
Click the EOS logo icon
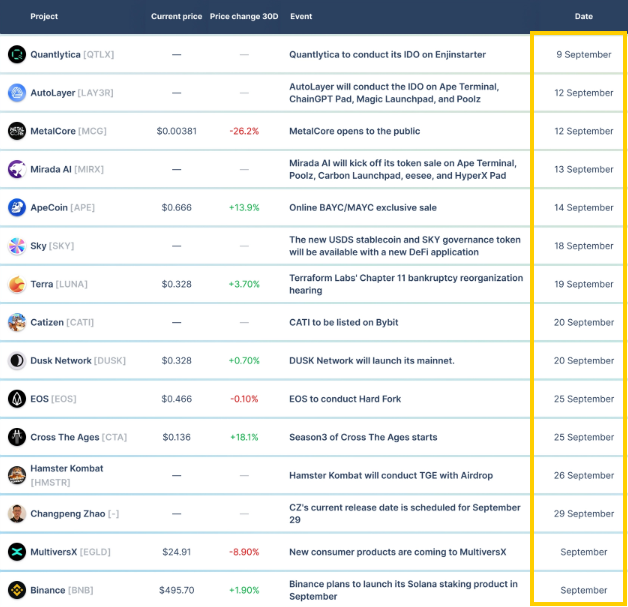(x=17, y=399)
